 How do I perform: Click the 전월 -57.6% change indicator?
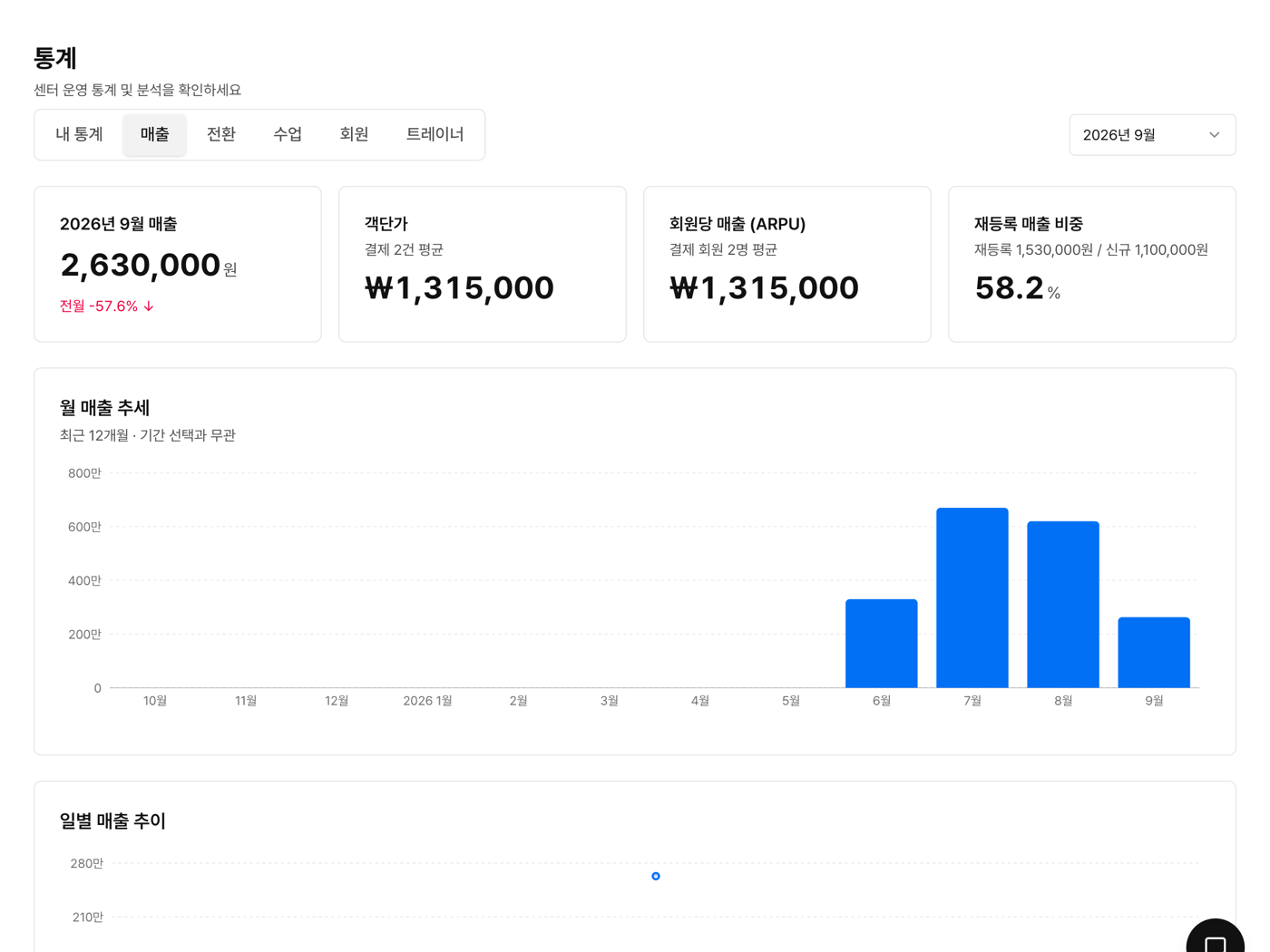(107, 306)
